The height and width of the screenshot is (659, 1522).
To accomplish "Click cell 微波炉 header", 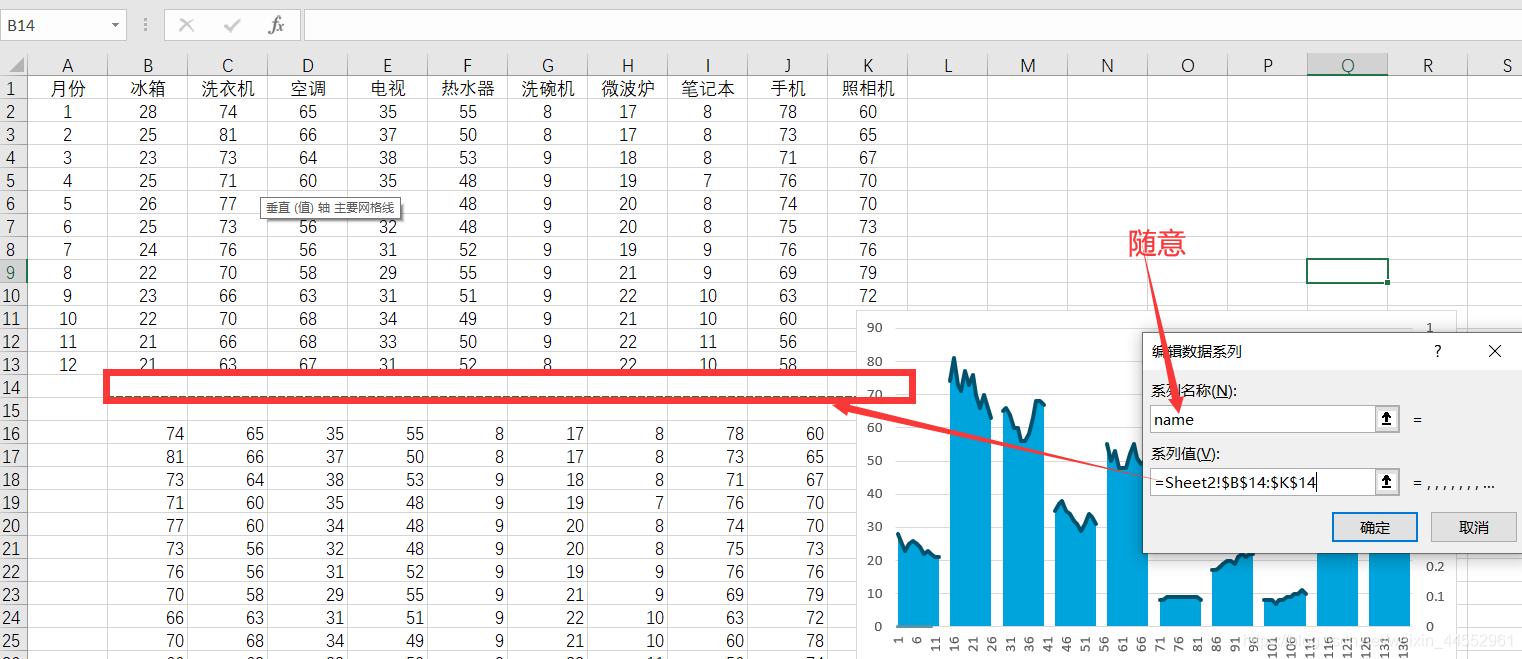I will coord(628,88).
